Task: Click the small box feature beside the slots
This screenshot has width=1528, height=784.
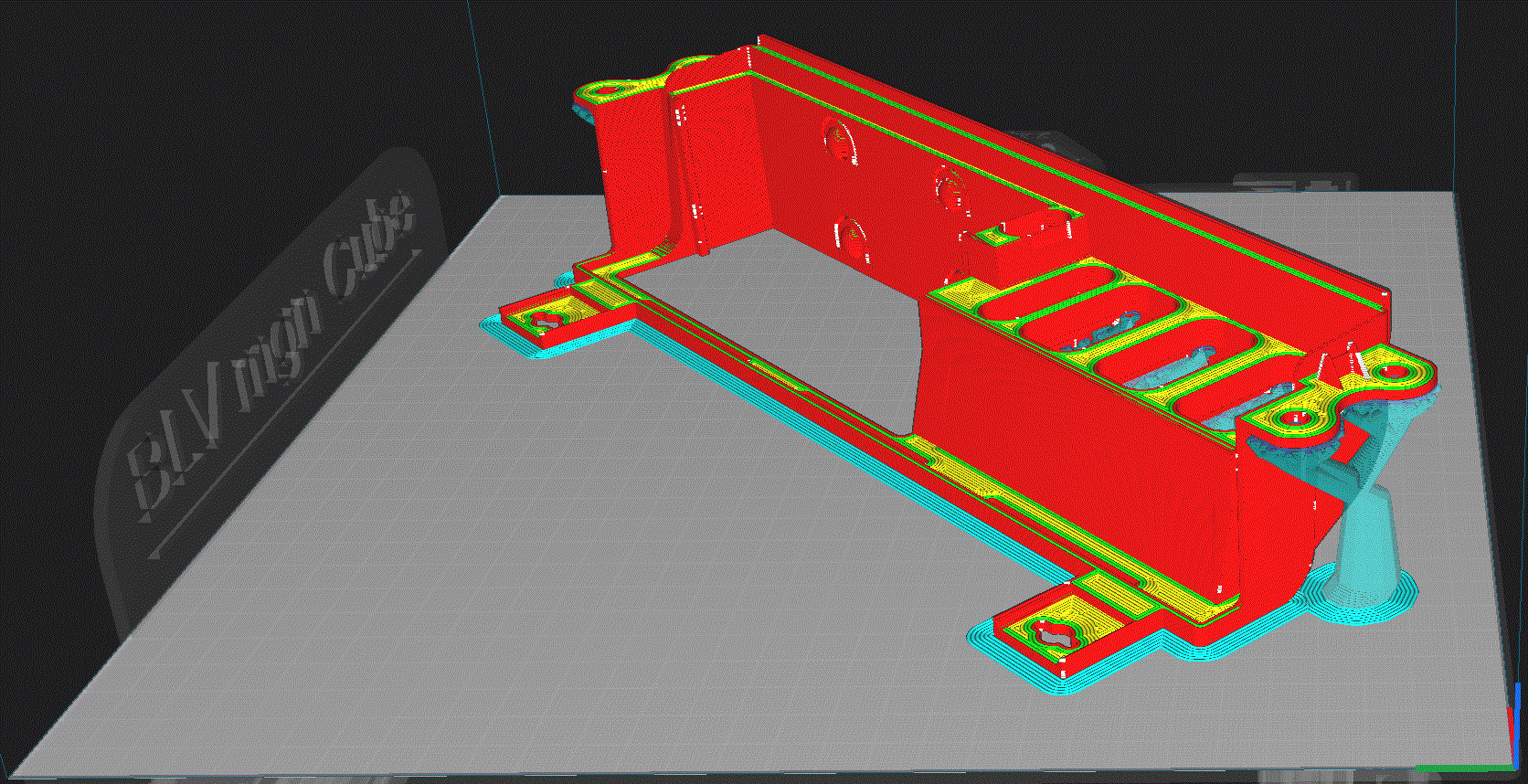Action: [x=992, y=237]
